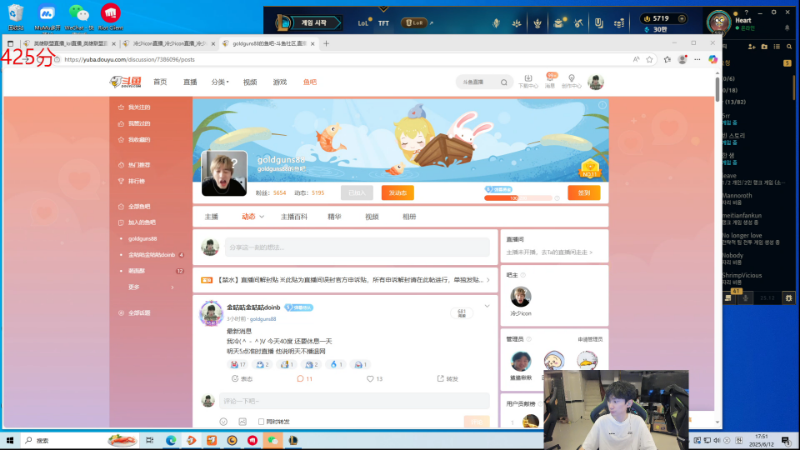Click the grey 已加入 button
The height and width of the screenshot is (450, 800).
pyautogui.click(x=357, y=193)
